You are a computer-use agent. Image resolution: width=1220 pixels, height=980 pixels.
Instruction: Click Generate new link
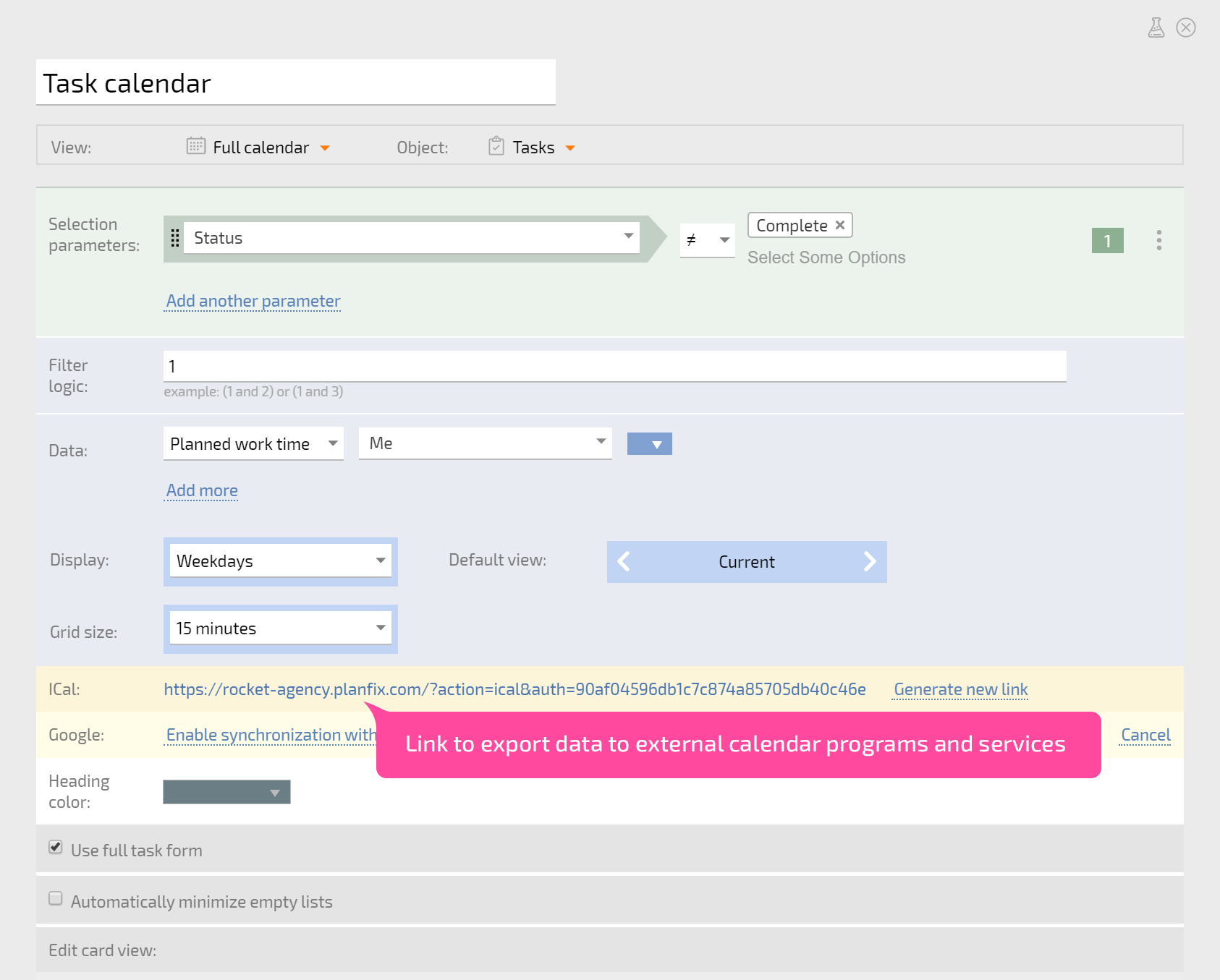961,689
